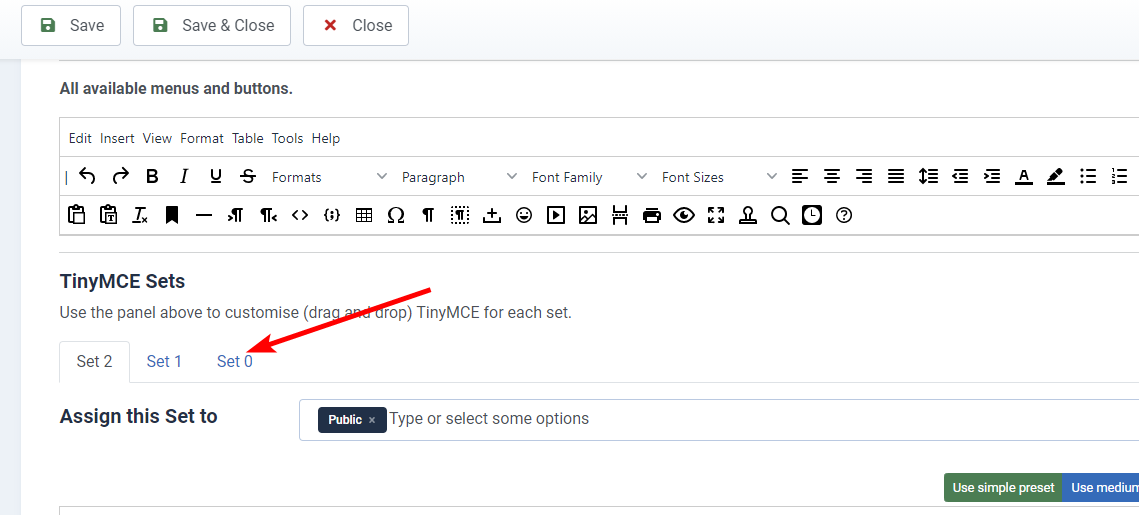Click the left-to-right direction icon
1139x515 pixels.
(x=235, y=215)
